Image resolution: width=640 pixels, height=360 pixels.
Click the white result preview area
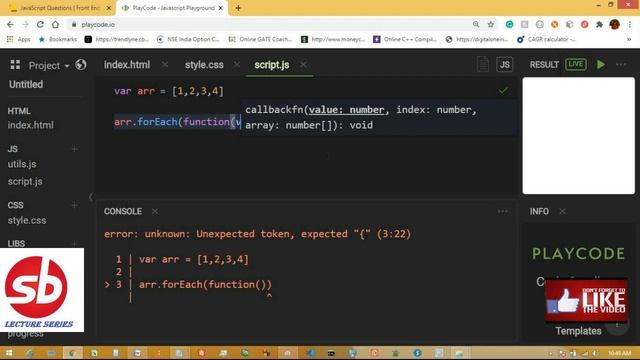578,136
